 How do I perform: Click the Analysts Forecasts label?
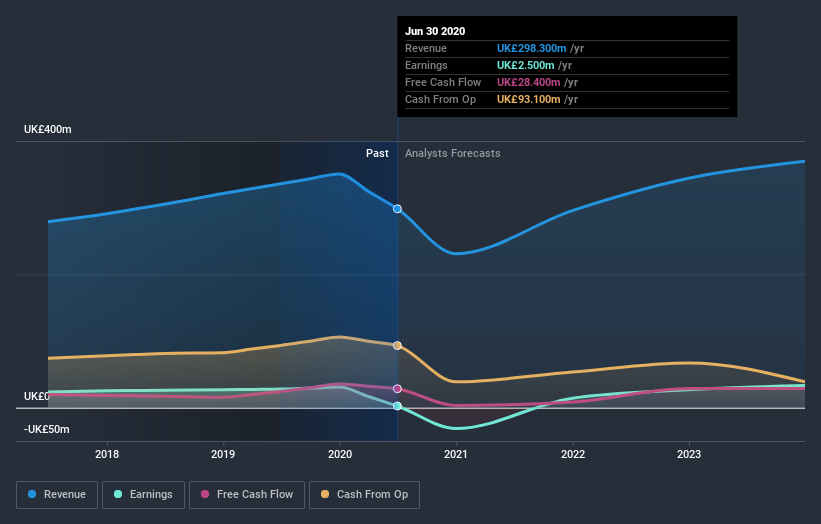tap(452, 153)
